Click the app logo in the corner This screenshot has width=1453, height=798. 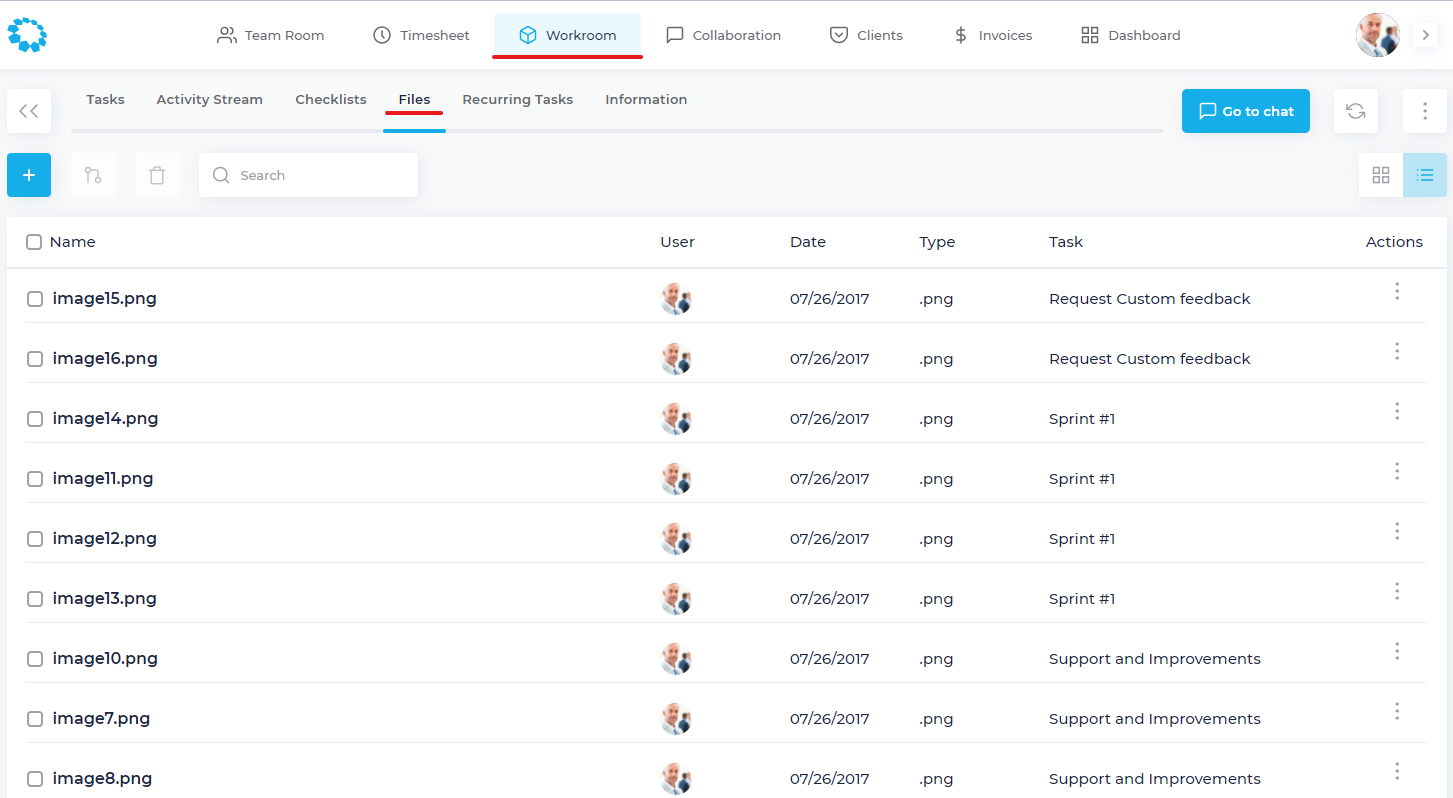pos(27,35)
